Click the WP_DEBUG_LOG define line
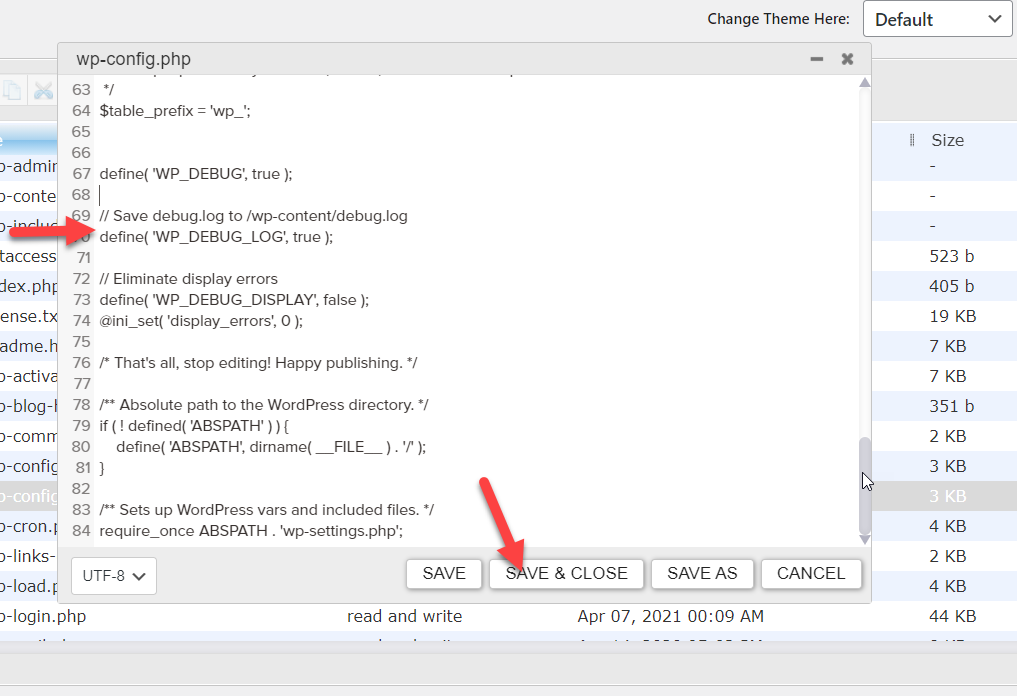The height and width of the screenshot is (696, 1017). (216, 237)
